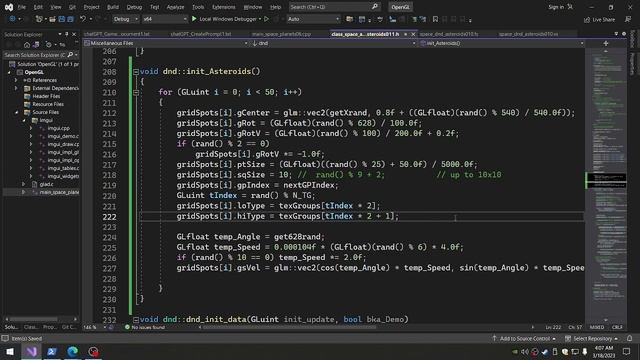Open the Auto dropdown in toolbar
Screen dimensions: 640x360
pos(313,19)
